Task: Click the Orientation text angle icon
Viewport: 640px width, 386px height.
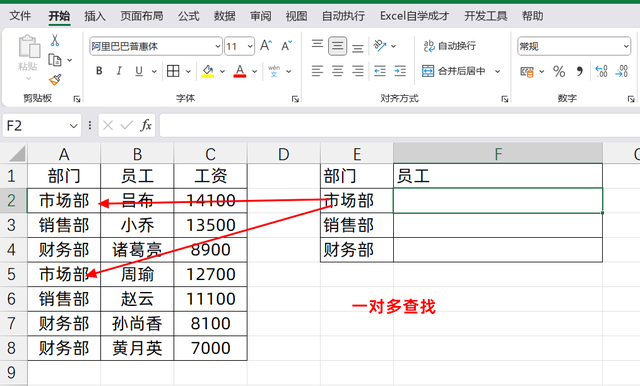Action: [x=380, y=45]
